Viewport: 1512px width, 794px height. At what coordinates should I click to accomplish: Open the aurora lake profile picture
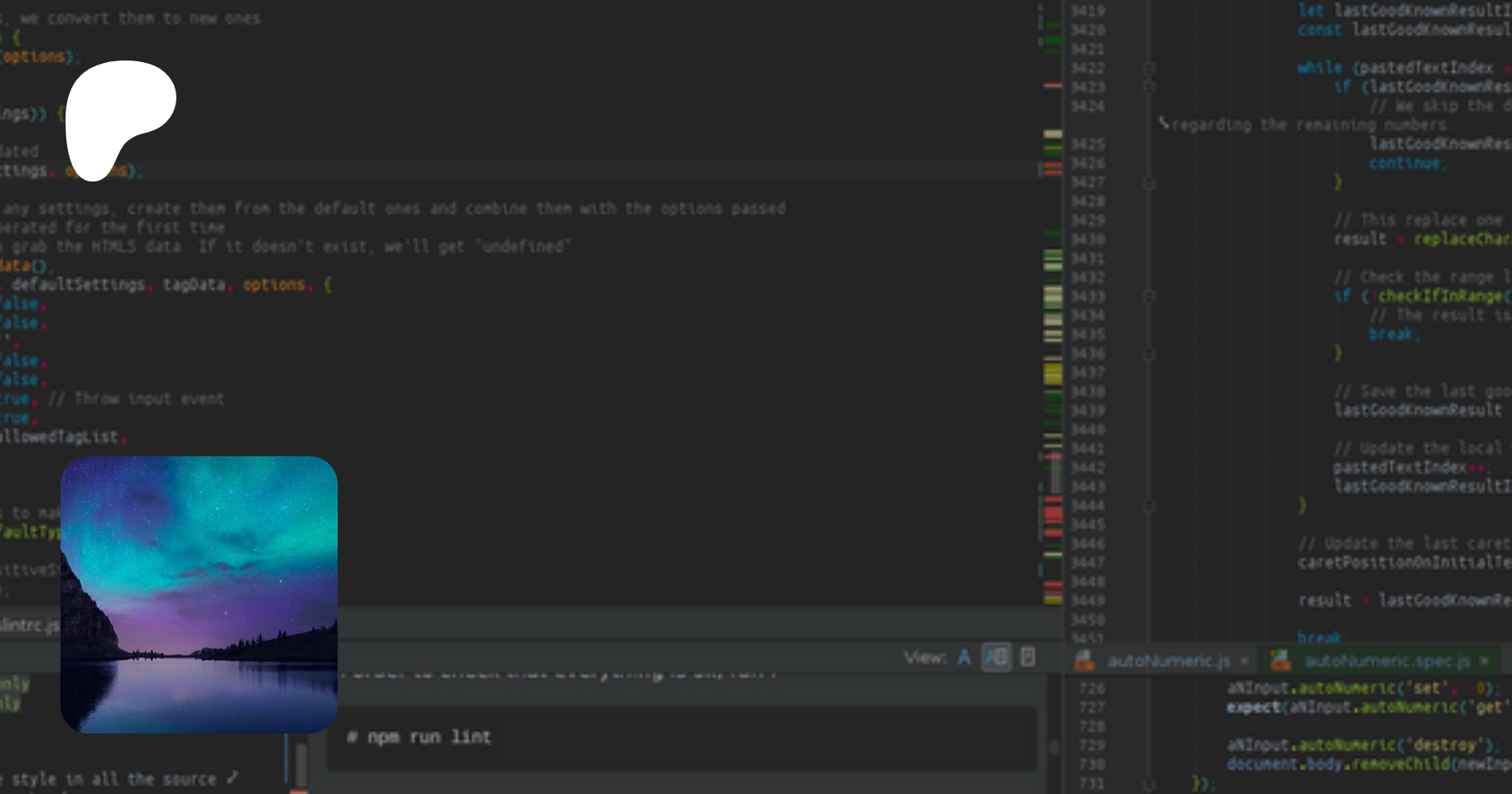pos(199,594)
